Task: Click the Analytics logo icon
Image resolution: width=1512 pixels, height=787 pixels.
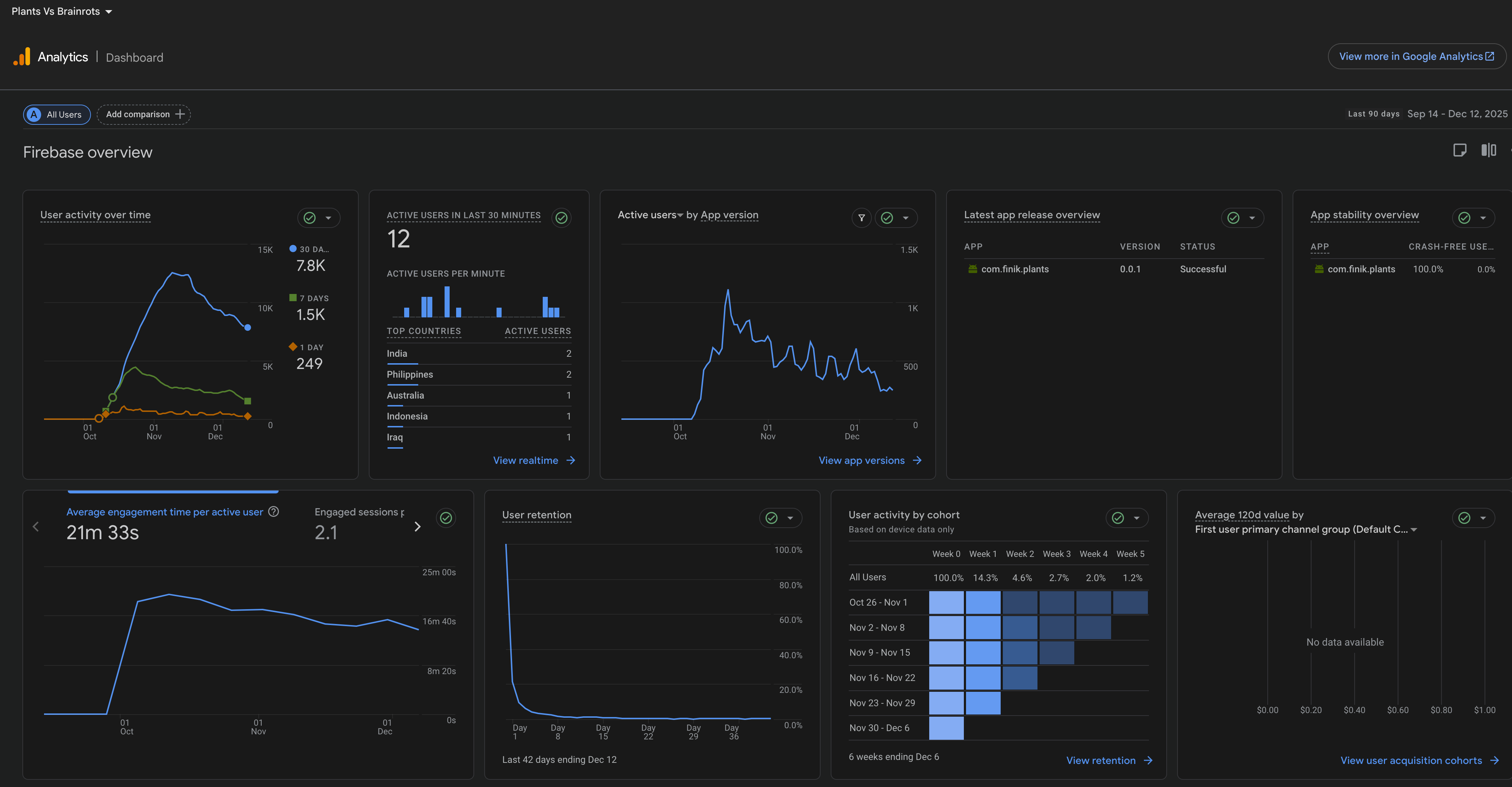Action: (22, 57)
